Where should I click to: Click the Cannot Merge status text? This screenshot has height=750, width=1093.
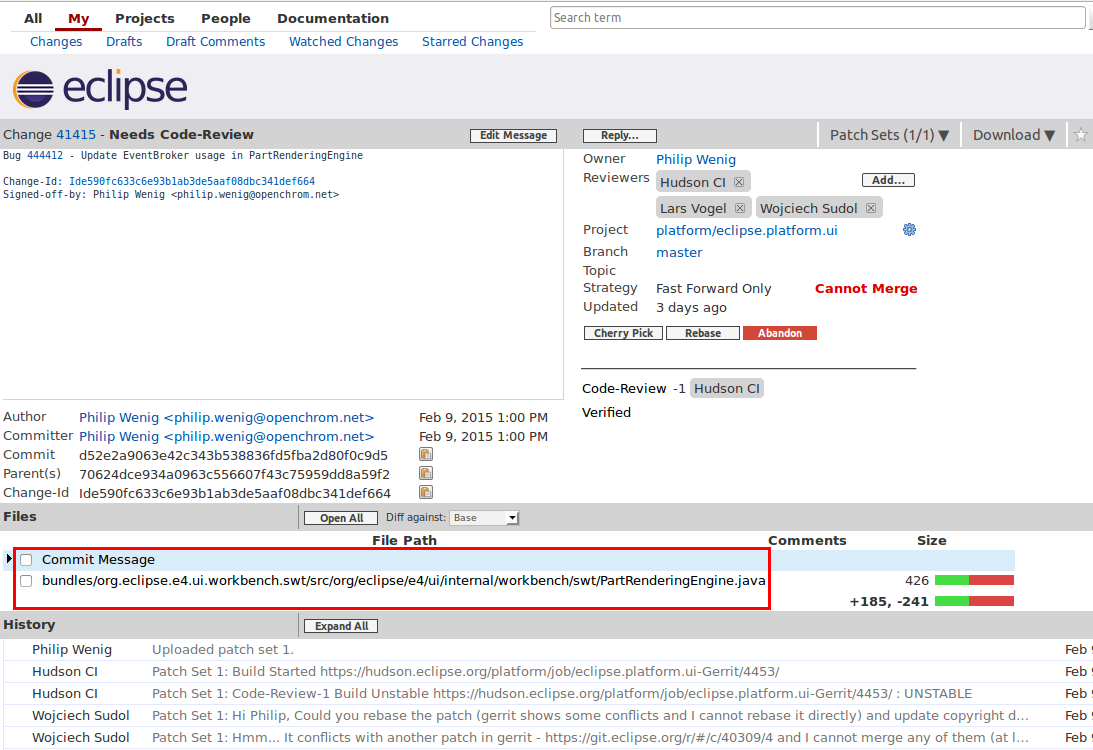click(x=866, y=289)
